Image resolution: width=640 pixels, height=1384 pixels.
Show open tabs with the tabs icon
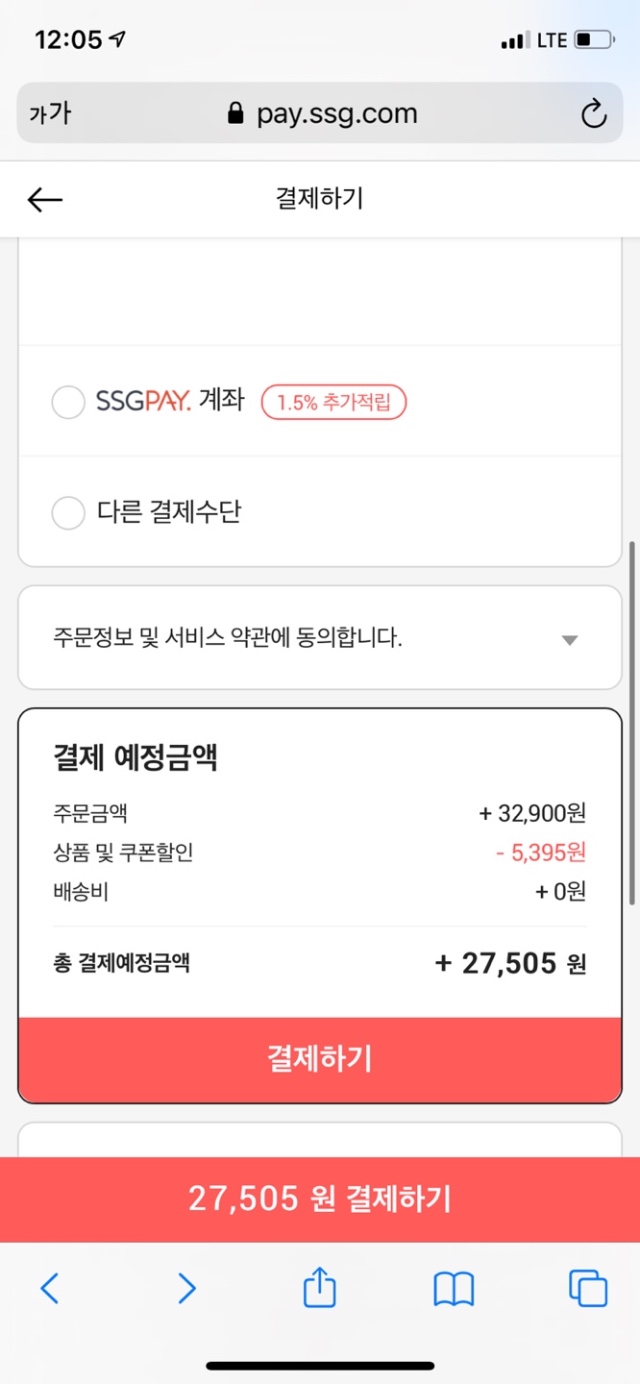[588, 1288]
